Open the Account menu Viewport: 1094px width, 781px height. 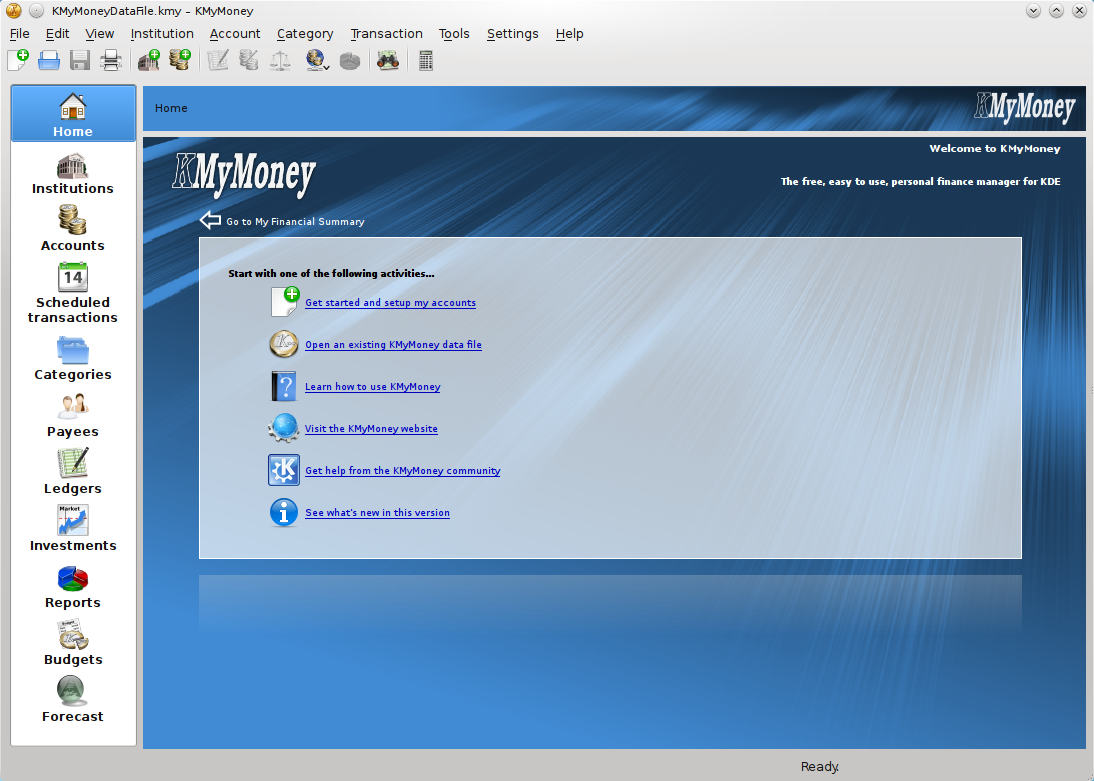tap(234, 34)
